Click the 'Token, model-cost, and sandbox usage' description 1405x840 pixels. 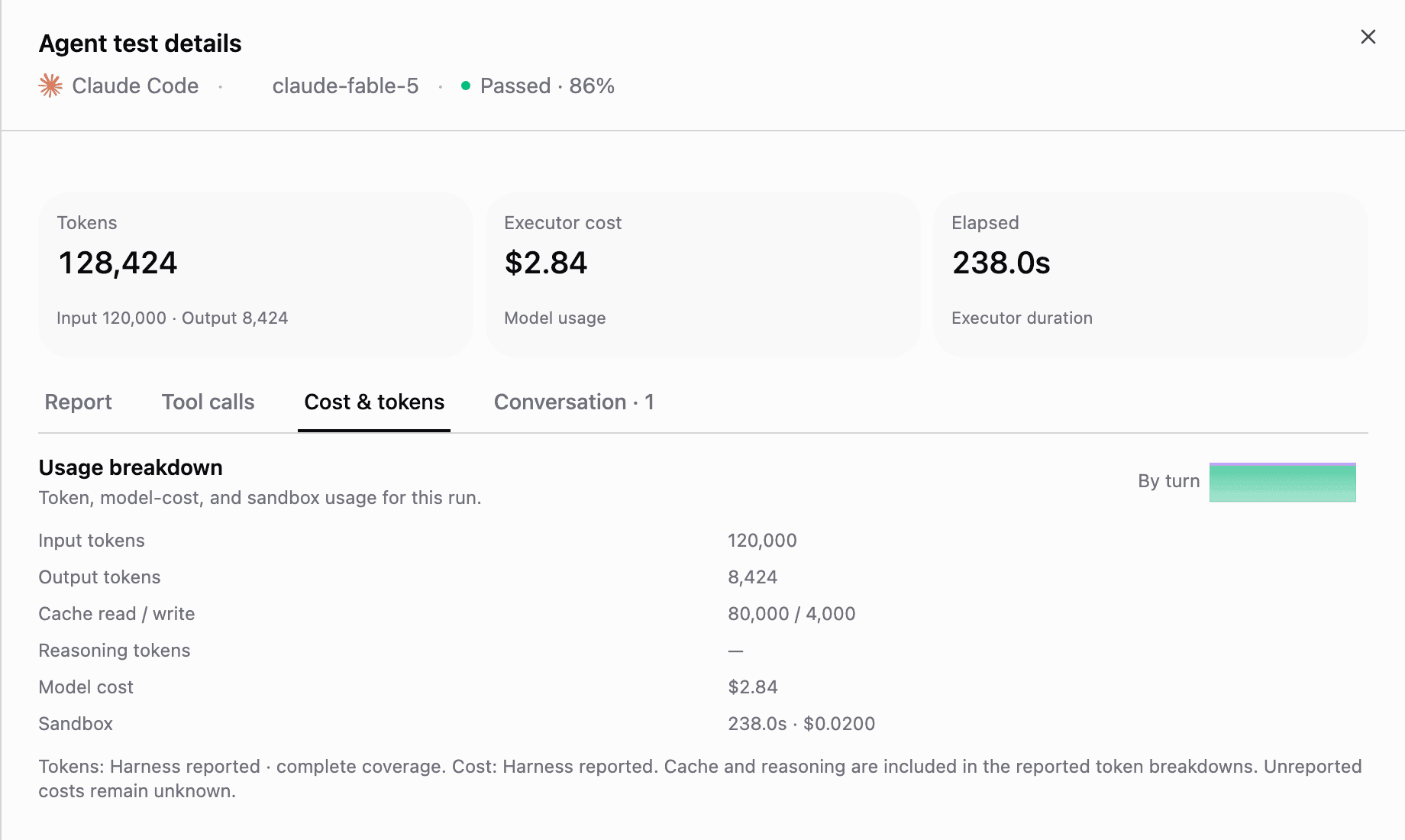[x=260, y=498]
